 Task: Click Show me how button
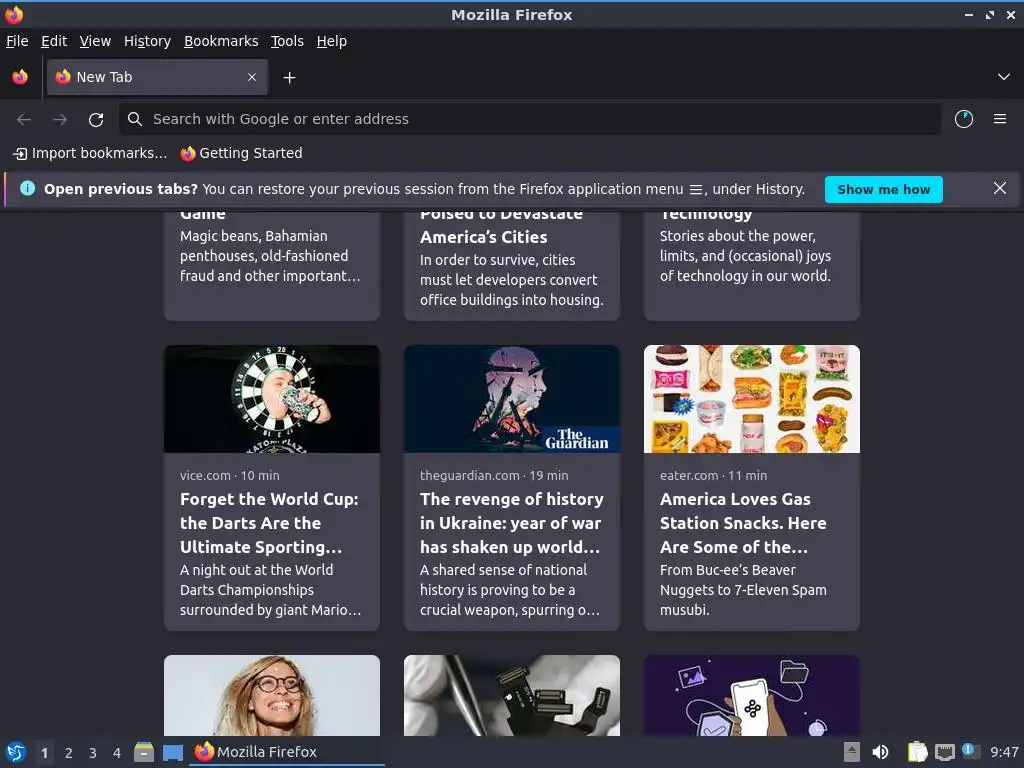point(884,189)
